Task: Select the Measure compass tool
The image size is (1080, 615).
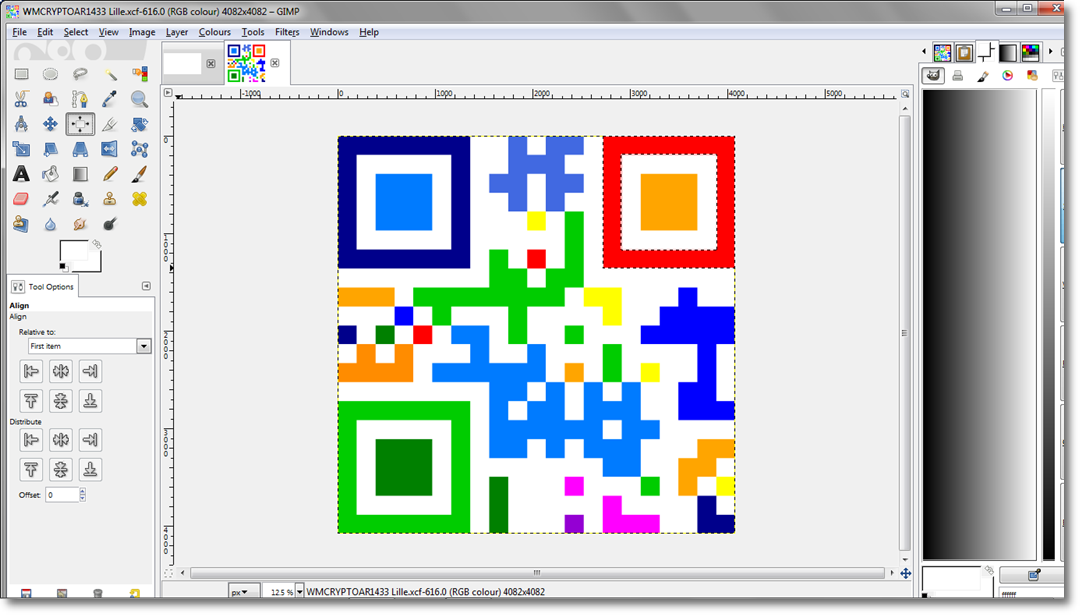Action: click(x=21, y=124)
